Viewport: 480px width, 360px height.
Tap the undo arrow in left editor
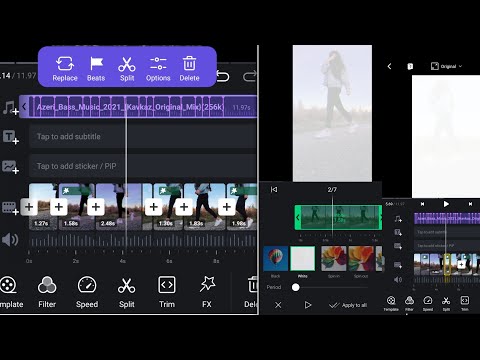click(223, 77)
